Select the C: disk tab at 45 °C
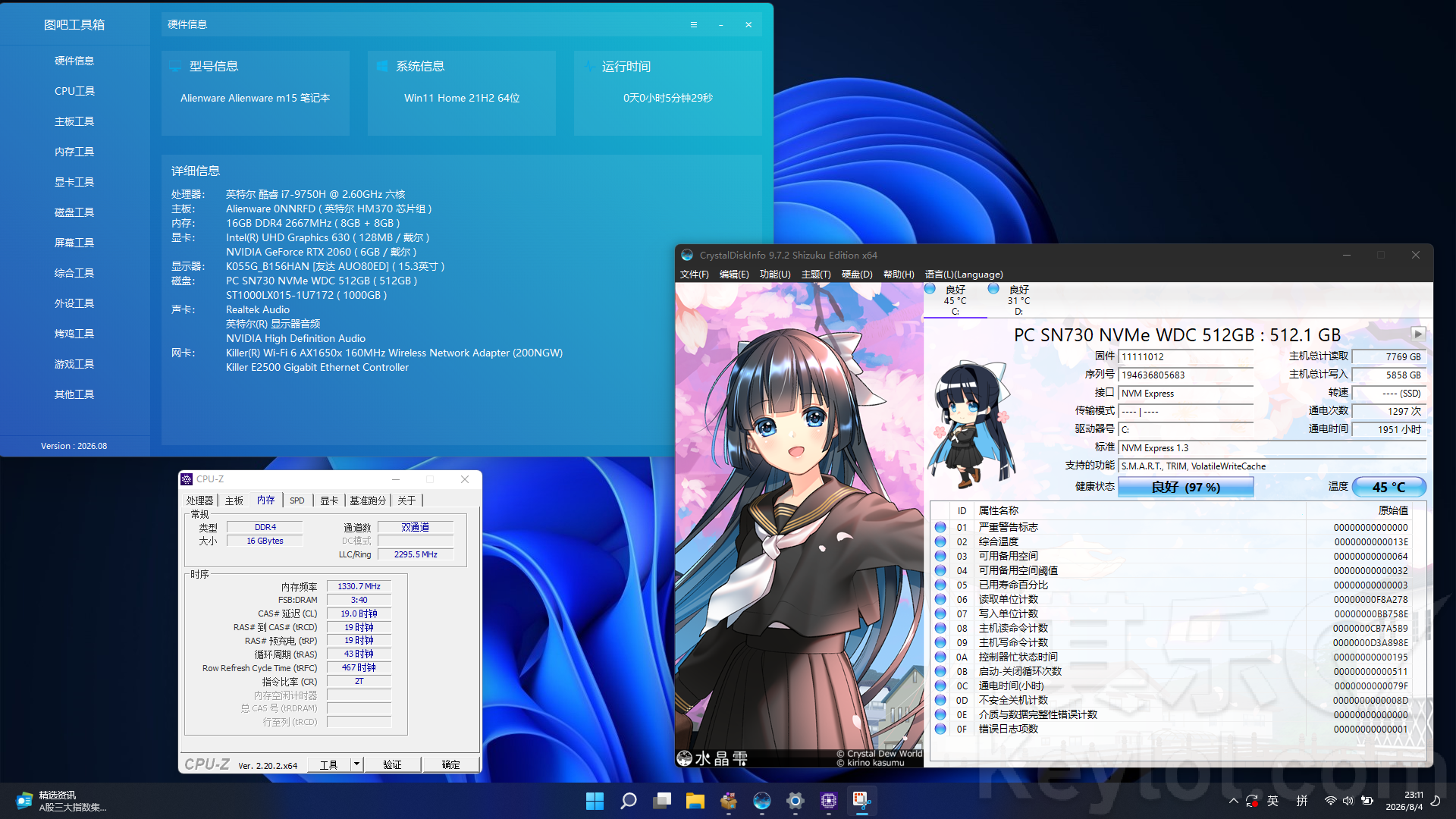This screenshot has height=819, width=1456. click(x=955, y=300)
